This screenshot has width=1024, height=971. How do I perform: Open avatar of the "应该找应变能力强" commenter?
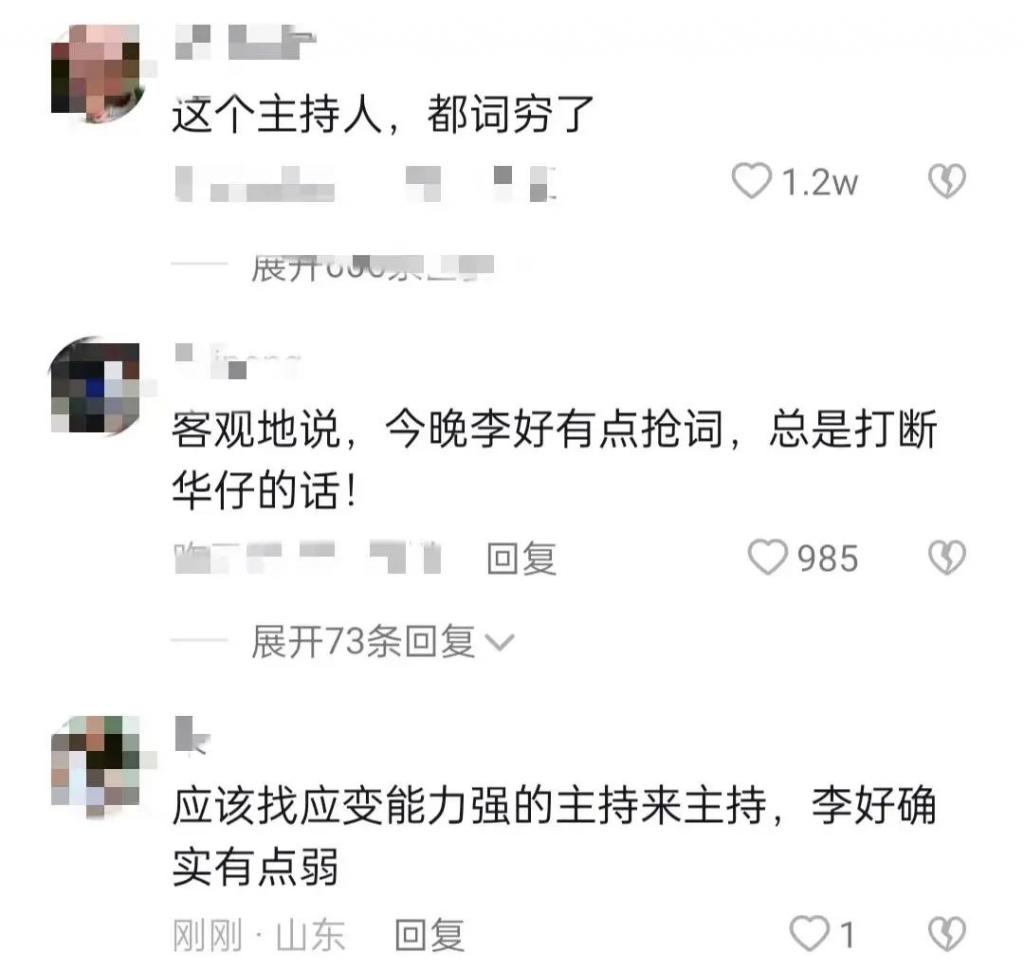point(97,764)
